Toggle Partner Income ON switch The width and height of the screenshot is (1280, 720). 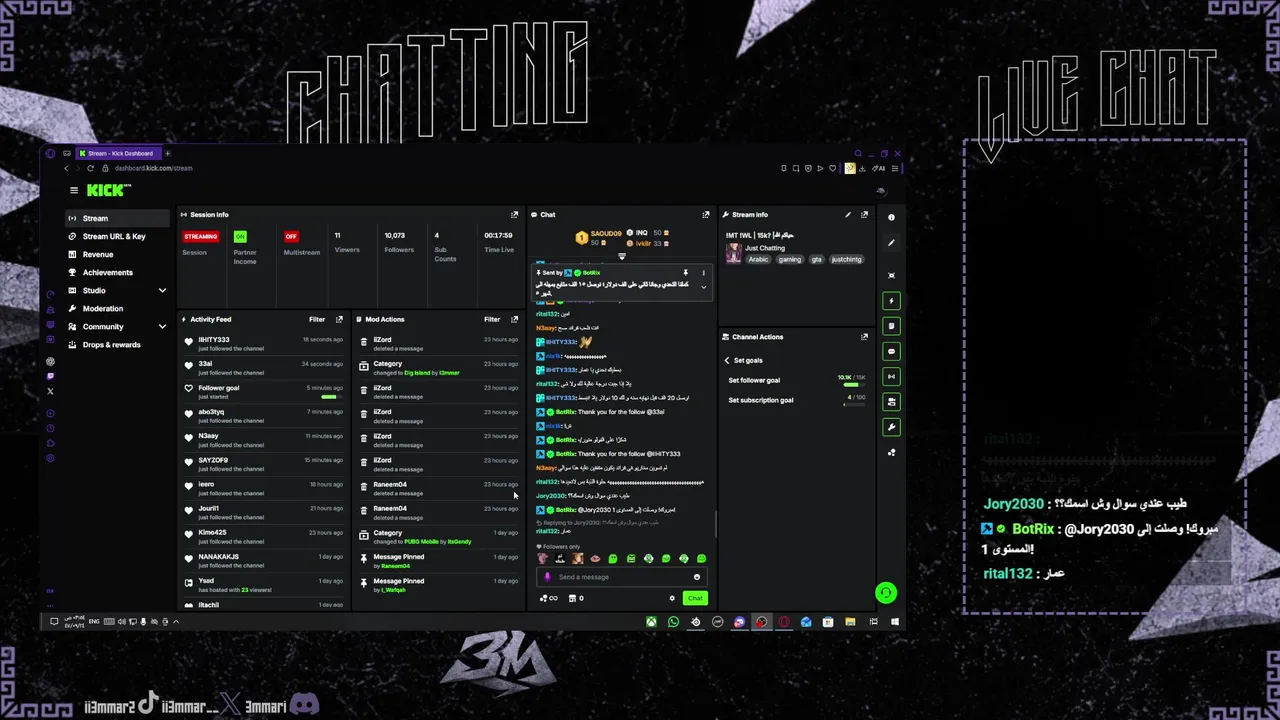(x=240, y=237)
